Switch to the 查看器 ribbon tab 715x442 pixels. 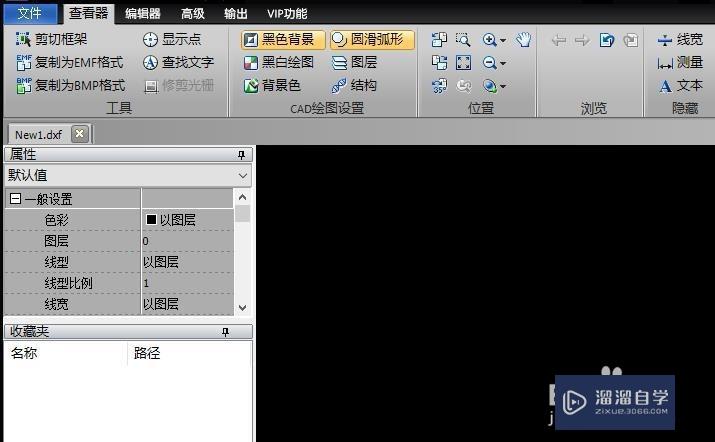coord(88,13)
